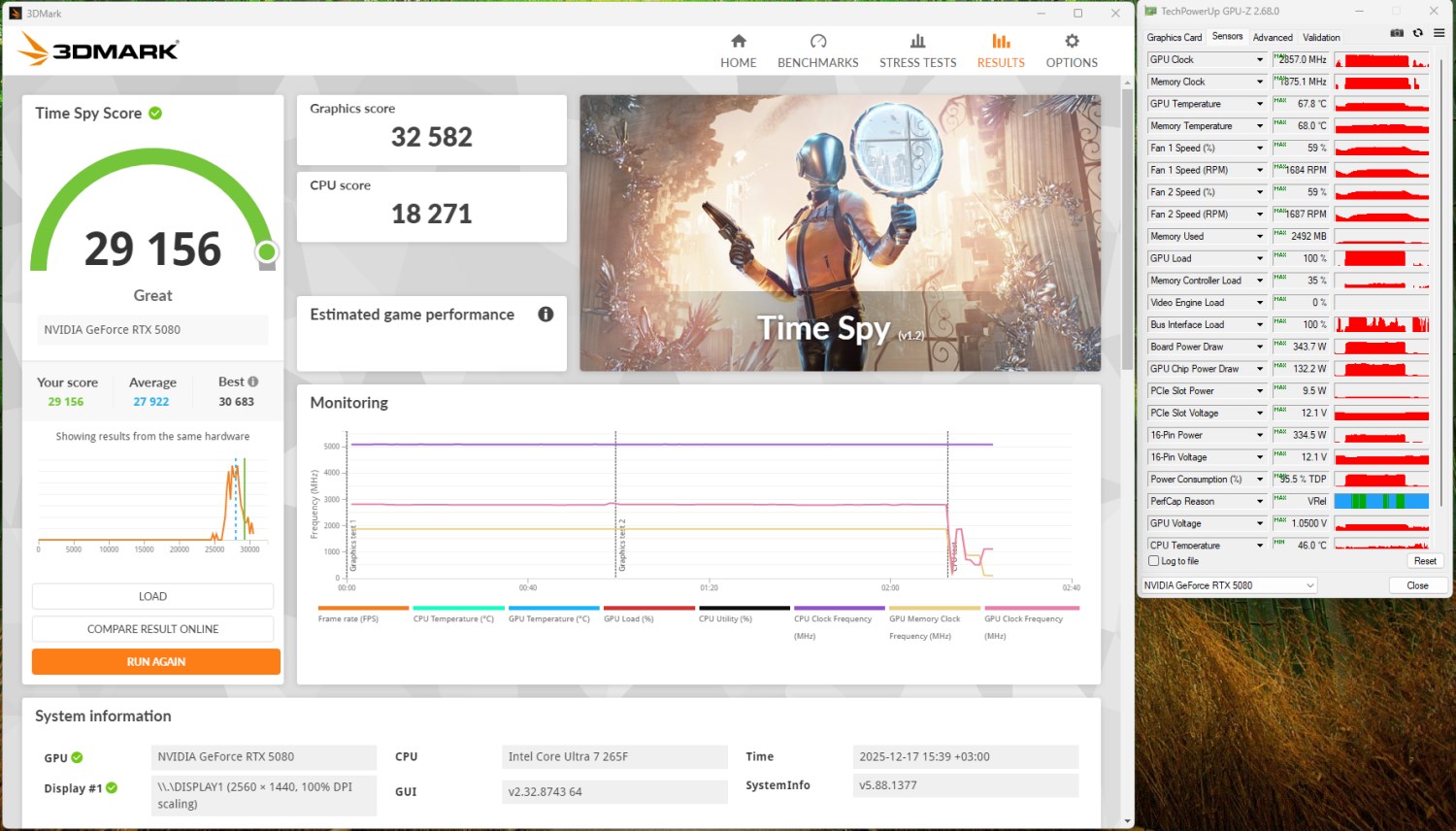Click the GPU-Z refresh icon
Screen dimensions: 1456x831
(x=1418, y=33)
